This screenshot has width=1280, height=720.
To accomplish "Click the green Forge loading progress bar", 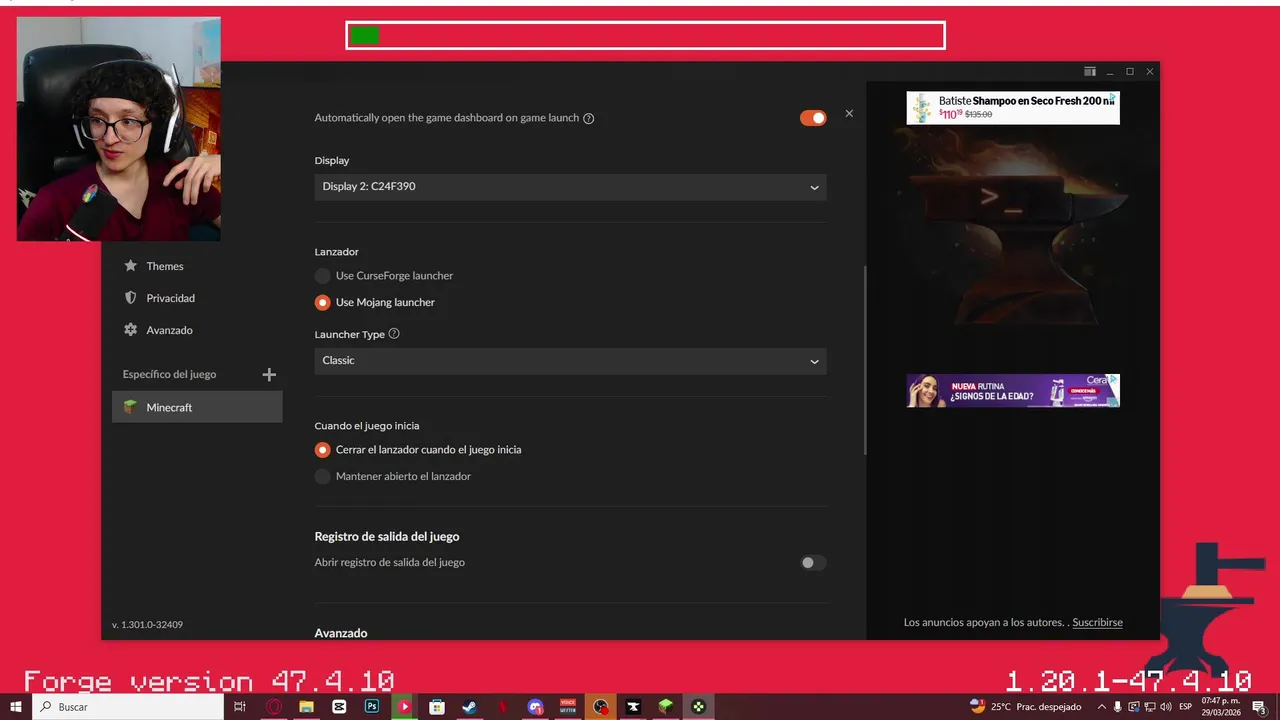I will tap(364, 36).
